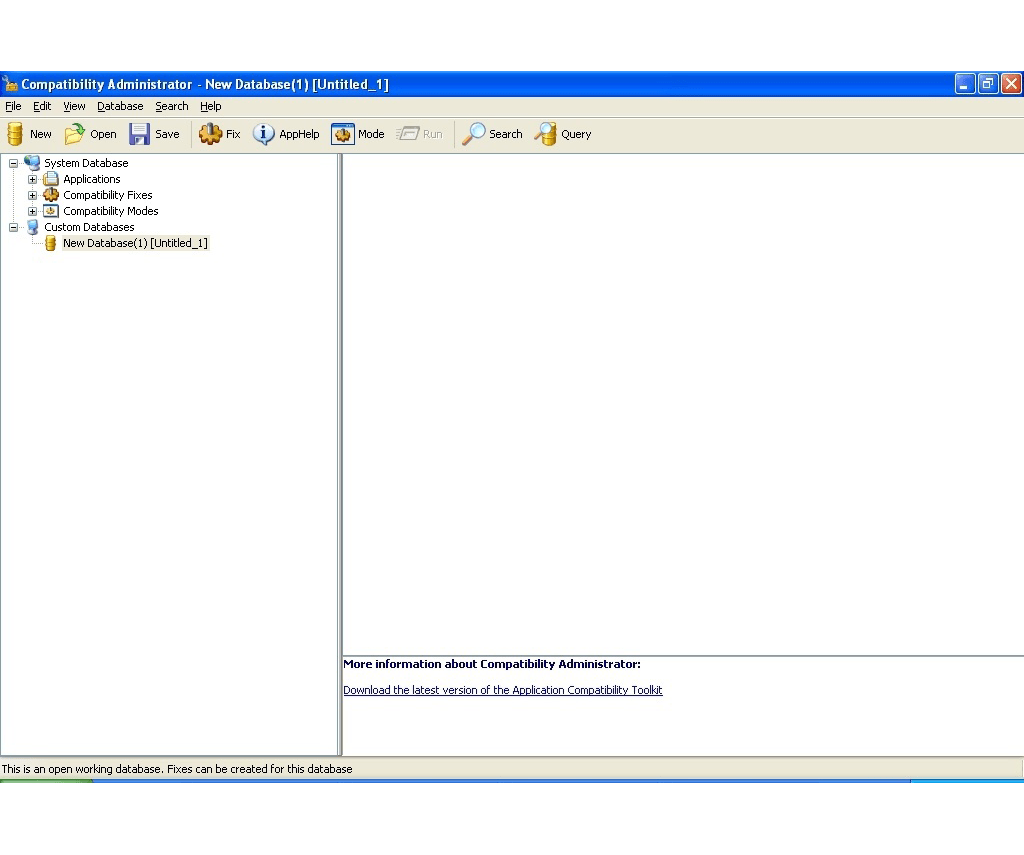
Task: Restore down the Compatibility Administrator window
Action: click(988, 84)
